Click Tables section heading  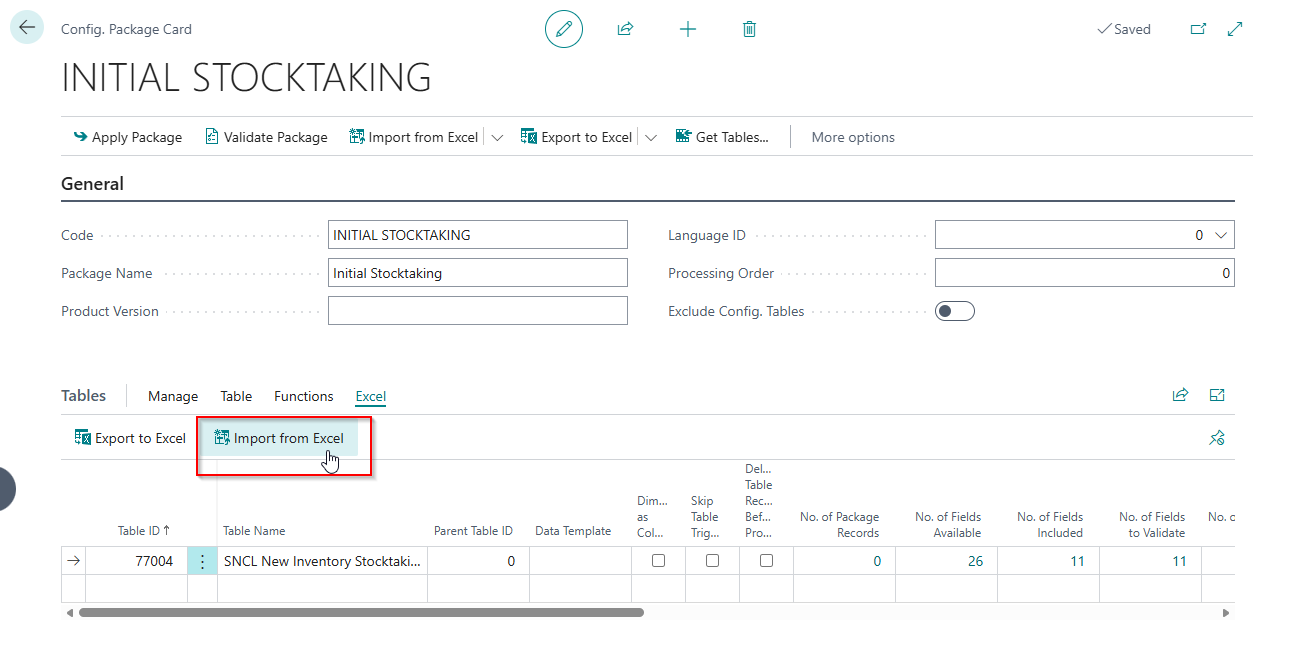point(83,395)
